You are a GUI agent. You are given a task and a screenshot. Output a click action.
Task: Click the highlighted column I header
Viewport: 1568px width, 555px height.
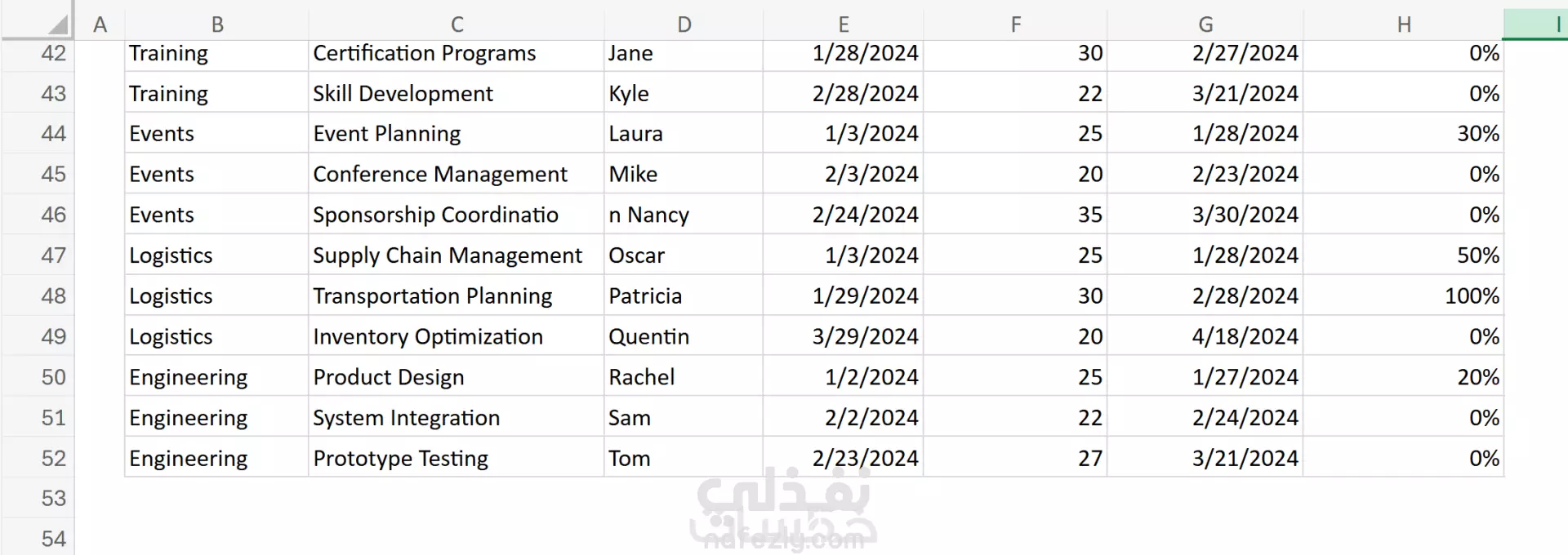pos(1536,24)
